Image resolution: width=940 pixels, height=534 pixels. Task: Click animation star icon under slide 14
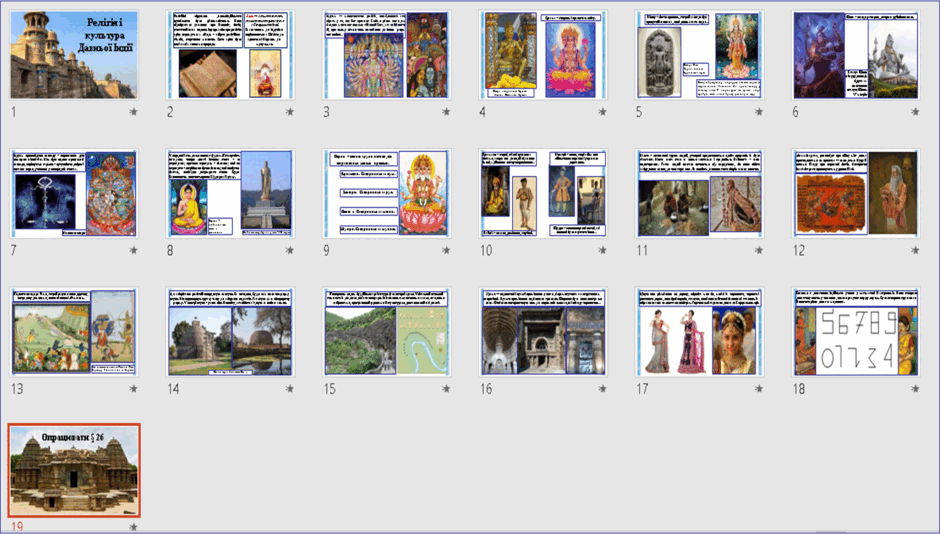290,388
